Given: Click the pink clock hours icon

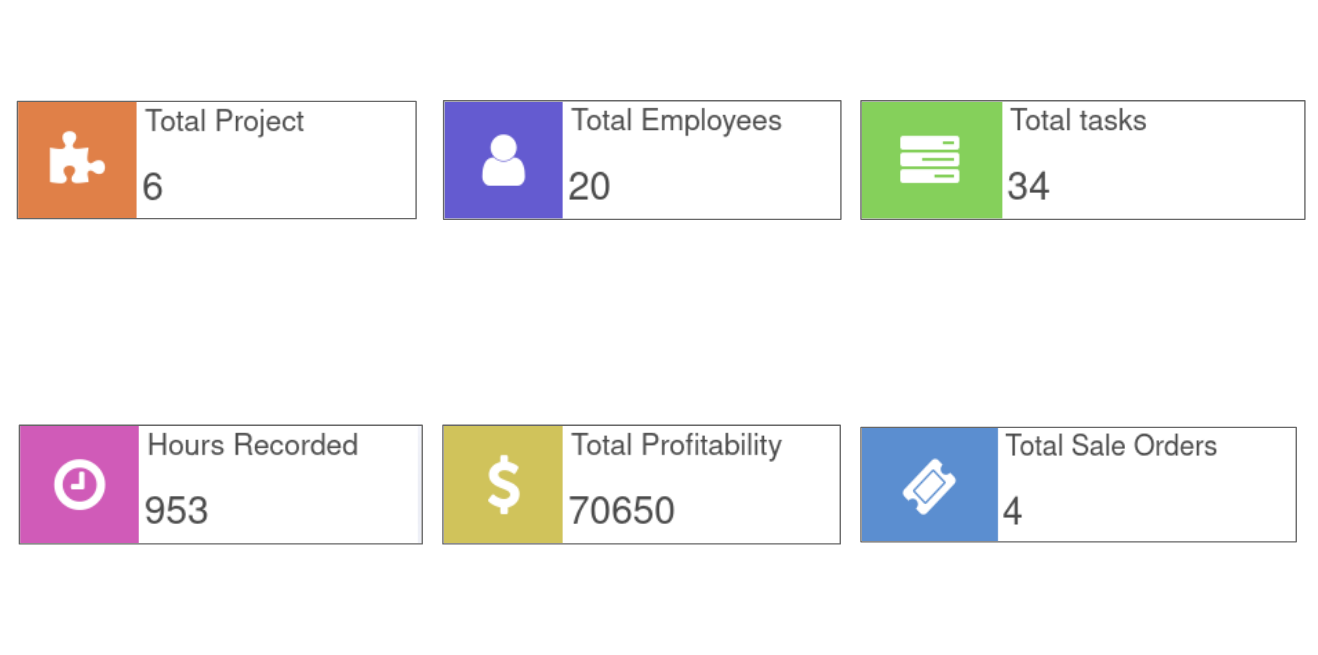Looking at the screenshot, I should 79,485.
